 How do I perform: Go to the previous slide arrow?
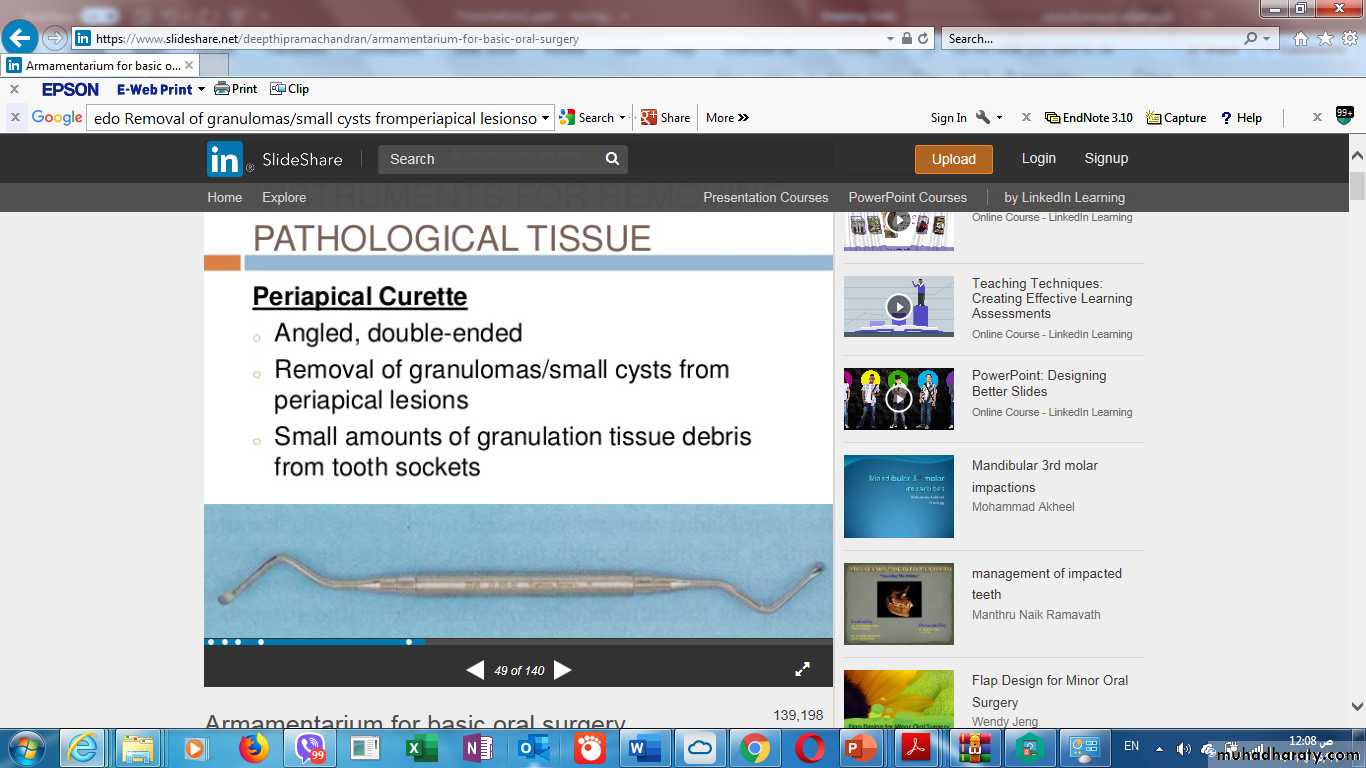point(476,670)
